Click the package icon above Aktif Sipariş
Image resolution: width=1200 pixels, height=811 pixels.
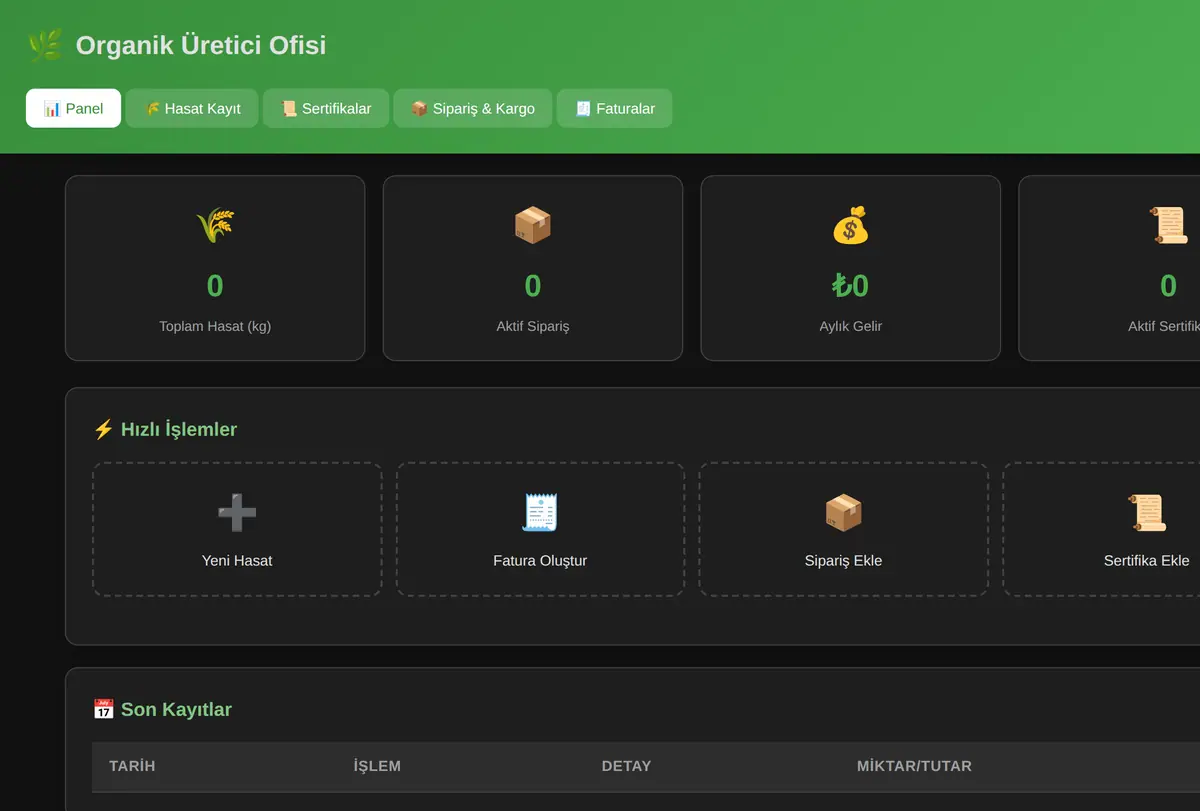click(533, 225)
